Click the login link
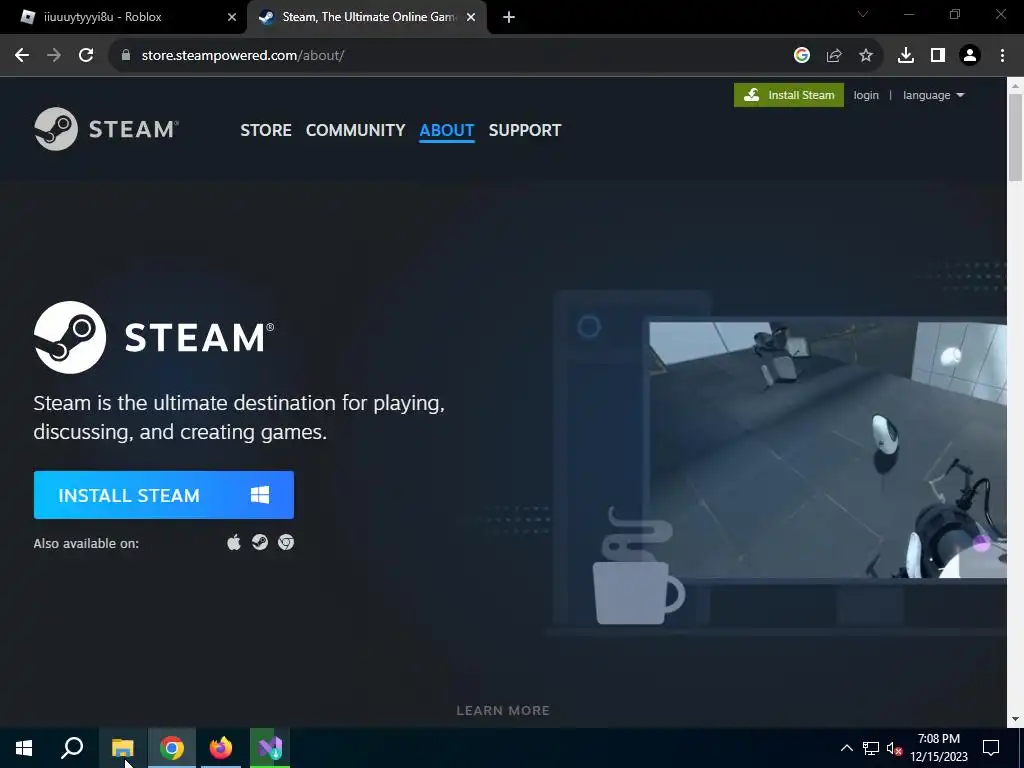 [866, 95]
